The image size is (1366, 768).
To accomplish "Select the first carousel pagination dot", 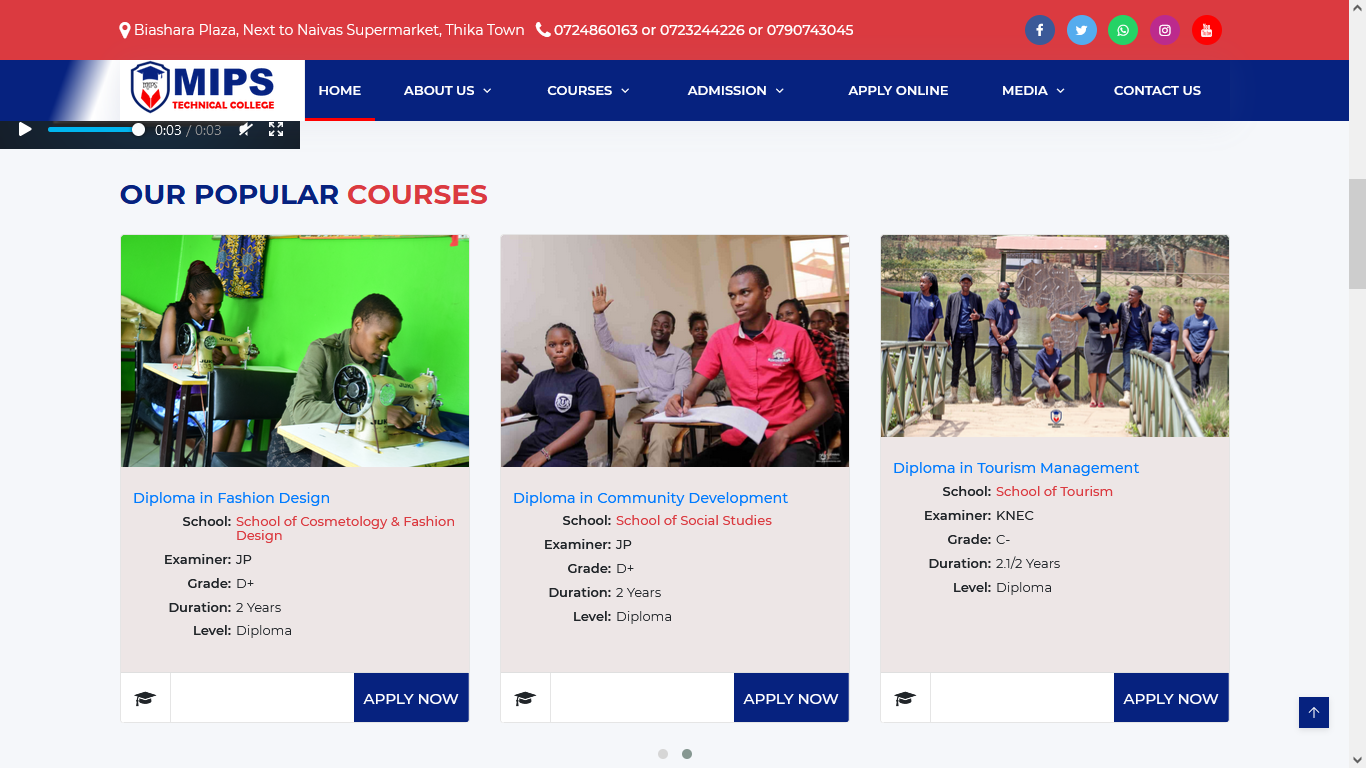I will click(x=663, y=754).
